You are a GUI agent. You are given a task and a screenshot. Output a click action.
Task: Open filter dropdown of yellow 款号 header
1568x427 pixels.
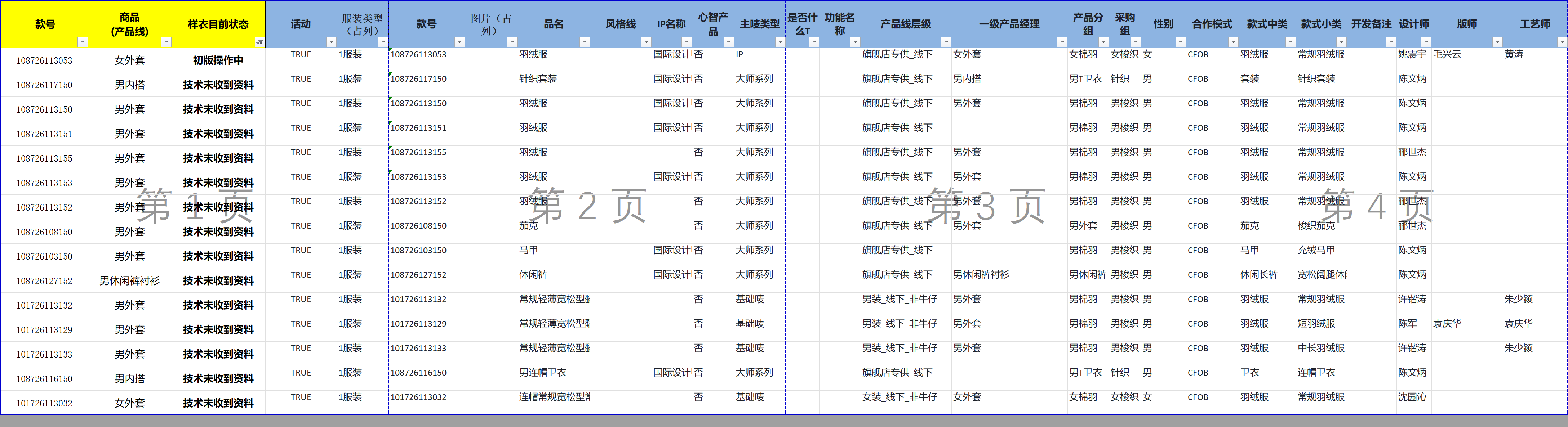pyautogui.click(x=83, y=42)
